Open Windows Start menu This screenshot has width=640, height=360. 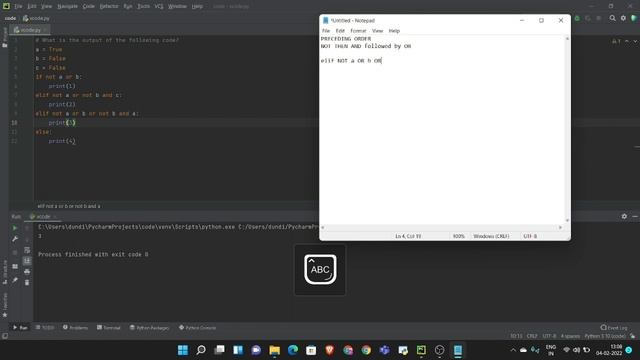coord(183,350)
